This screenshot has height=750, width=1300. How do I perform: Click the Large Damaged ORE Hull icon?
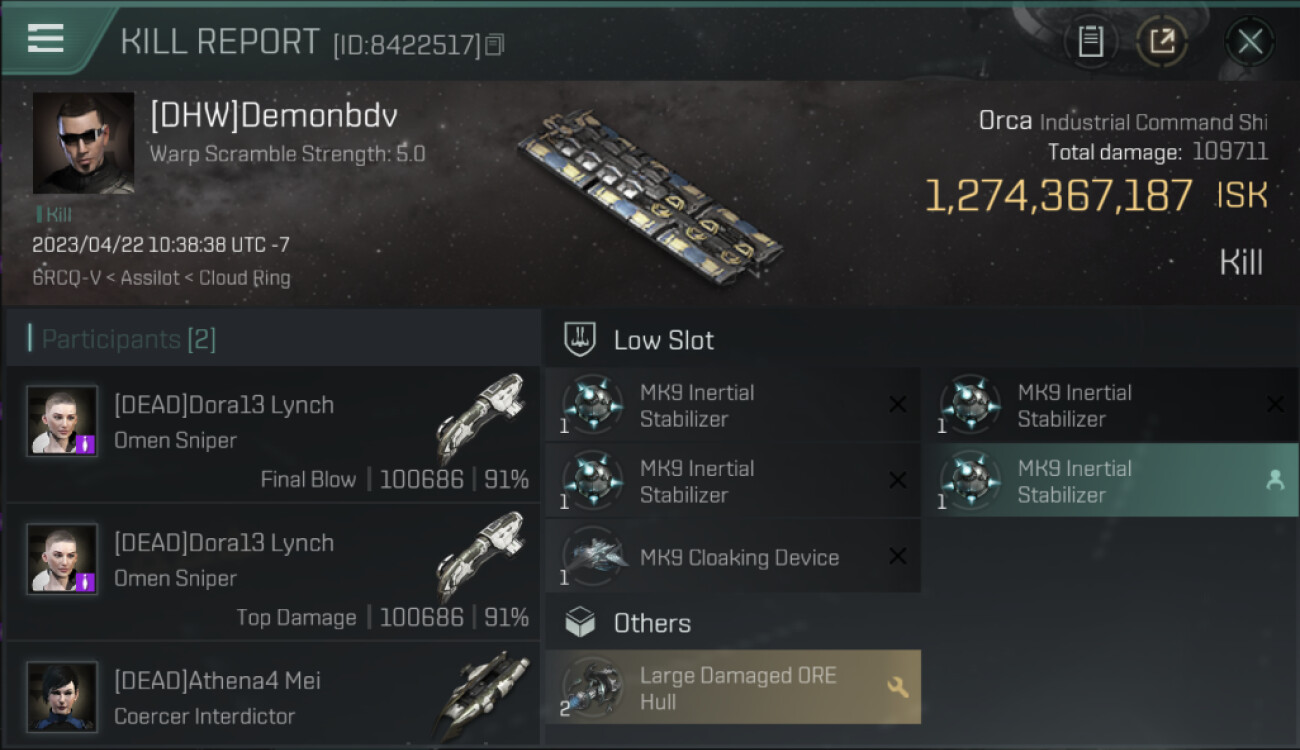(x=593, y=687)
